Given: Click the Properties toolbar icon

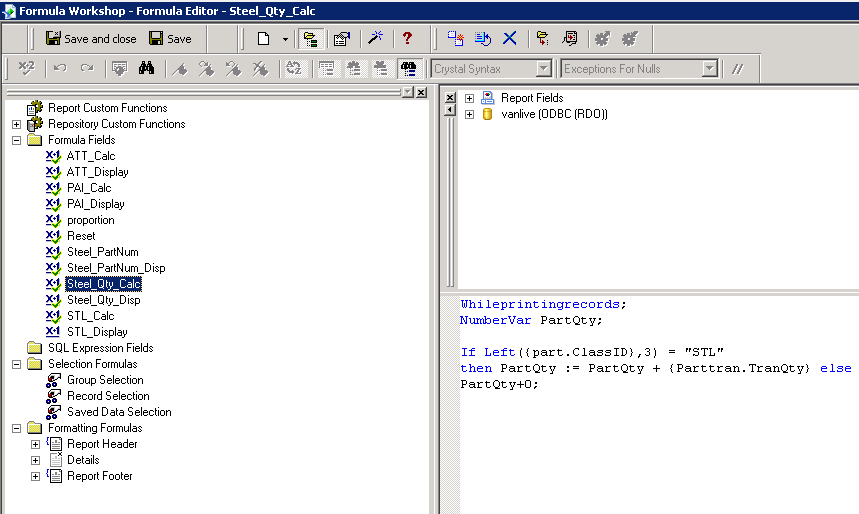Looking at the screenshot, I should click(341, 39).
